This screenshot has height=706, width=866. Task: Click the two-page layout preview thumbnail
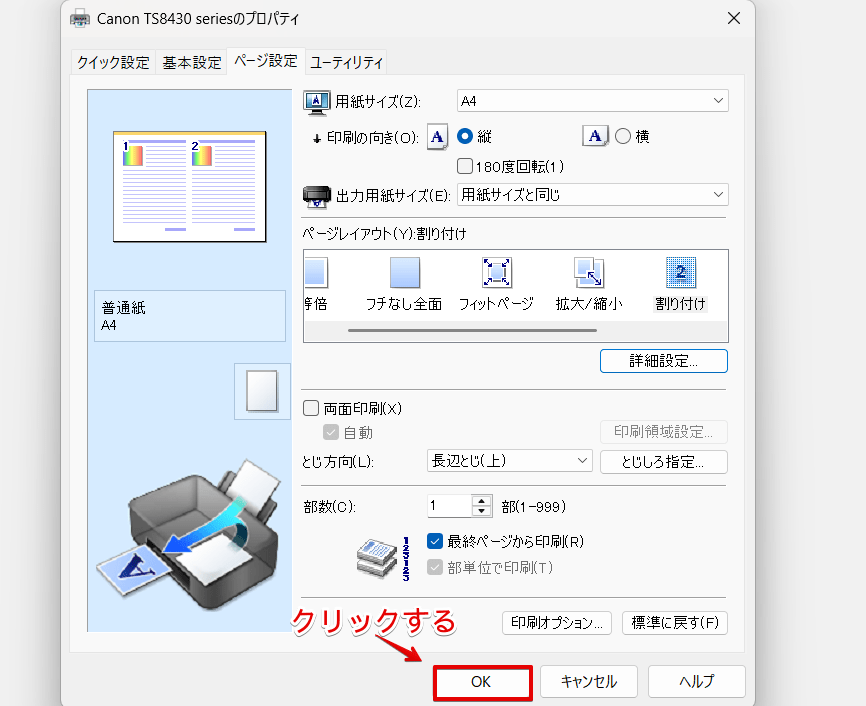pyautogui.click(x=188, y=186)
